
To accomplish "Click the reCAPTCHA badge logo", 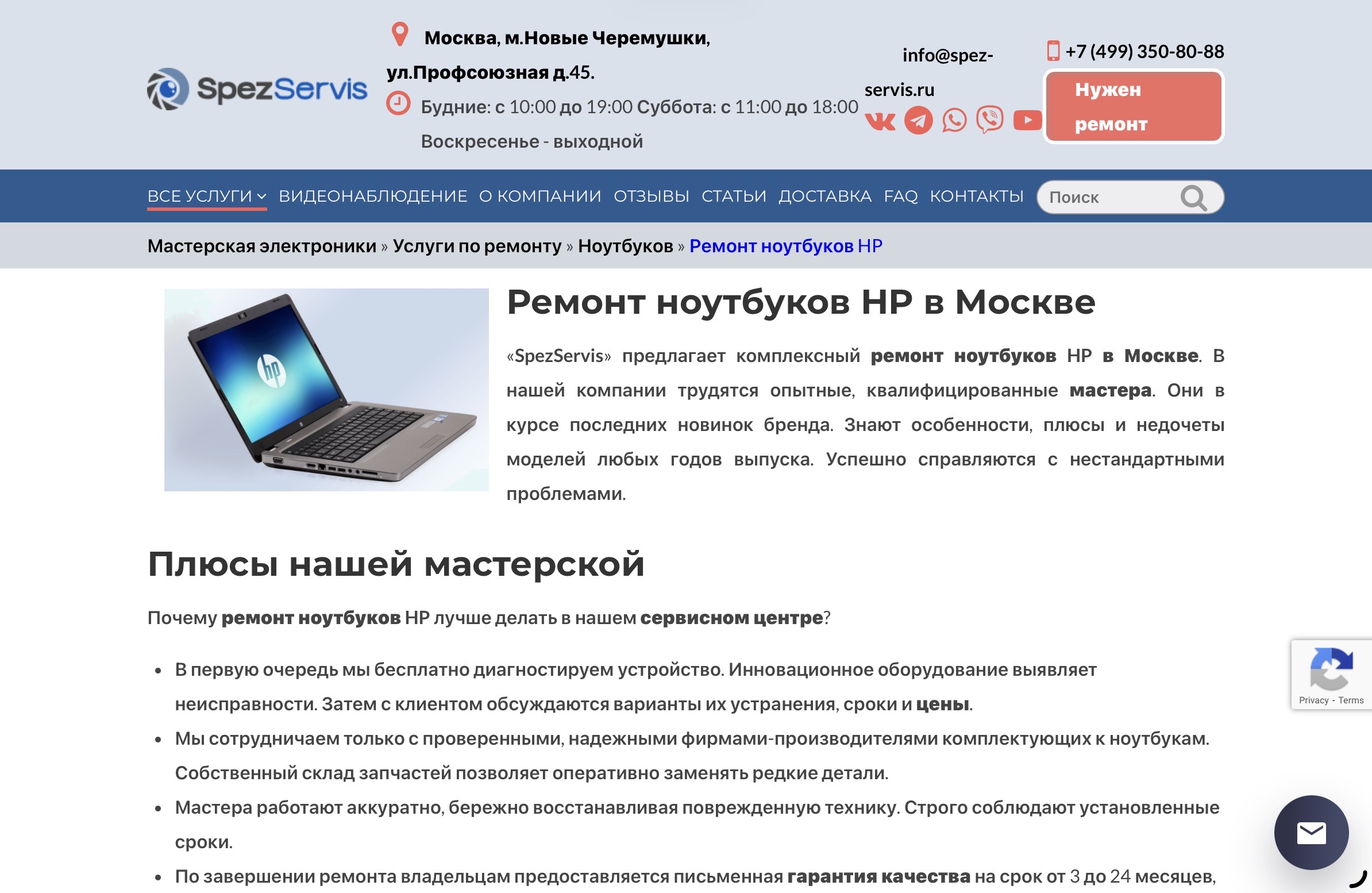I will 1331,669.
